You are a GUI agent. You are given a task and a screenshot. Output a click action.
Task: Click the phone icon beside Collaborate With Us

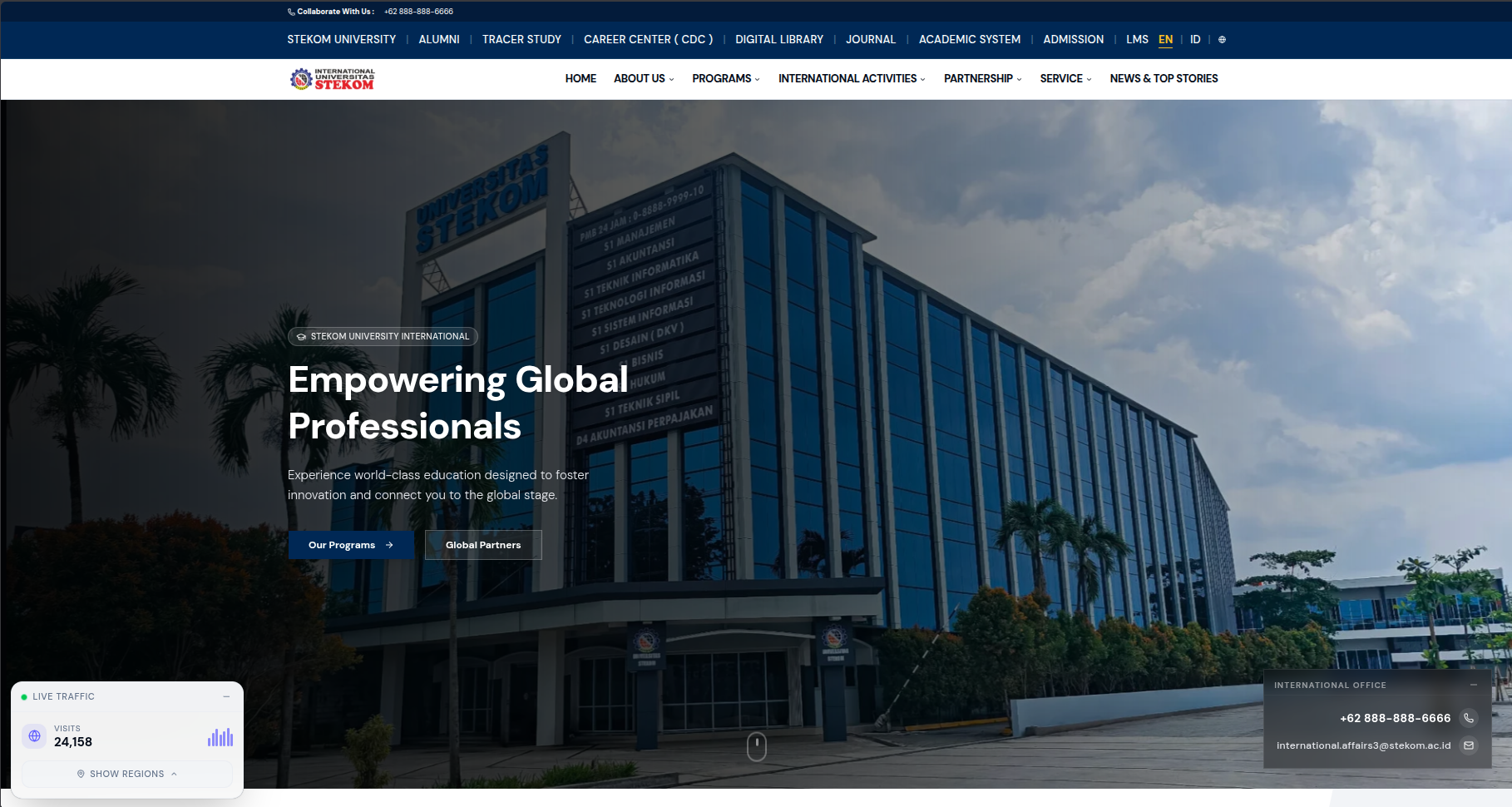point(291,12)
